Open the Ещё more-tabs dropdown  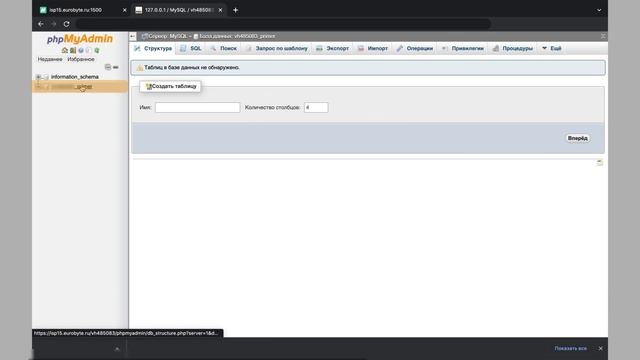point(552,49)
